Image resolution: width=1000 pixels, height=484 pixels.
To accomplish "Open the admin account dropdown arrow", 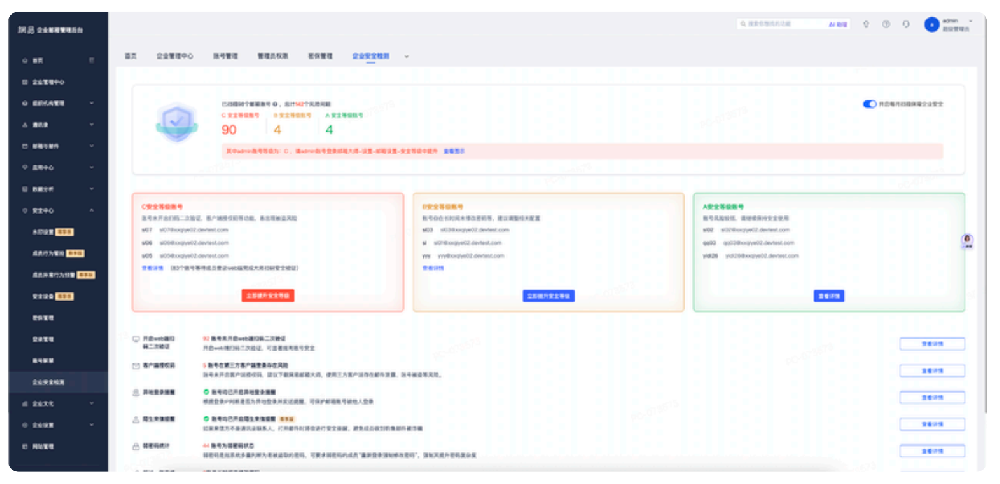I will [971, 21].
